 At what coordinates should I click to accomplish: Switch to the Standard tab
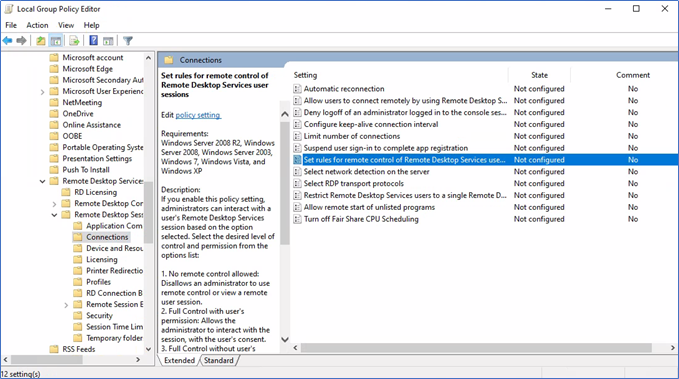pyautogui.click(x=219, y=360)
